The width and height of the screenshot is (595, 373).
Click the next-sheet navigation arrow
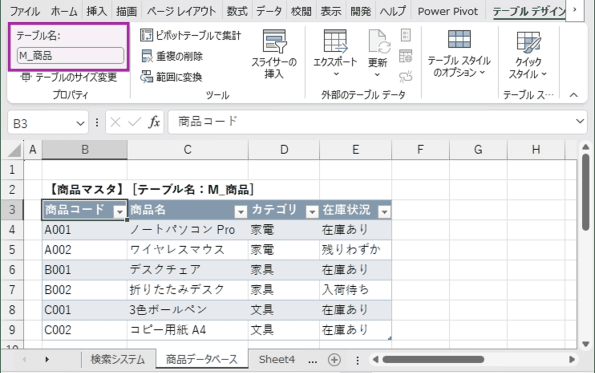point(47,359)
